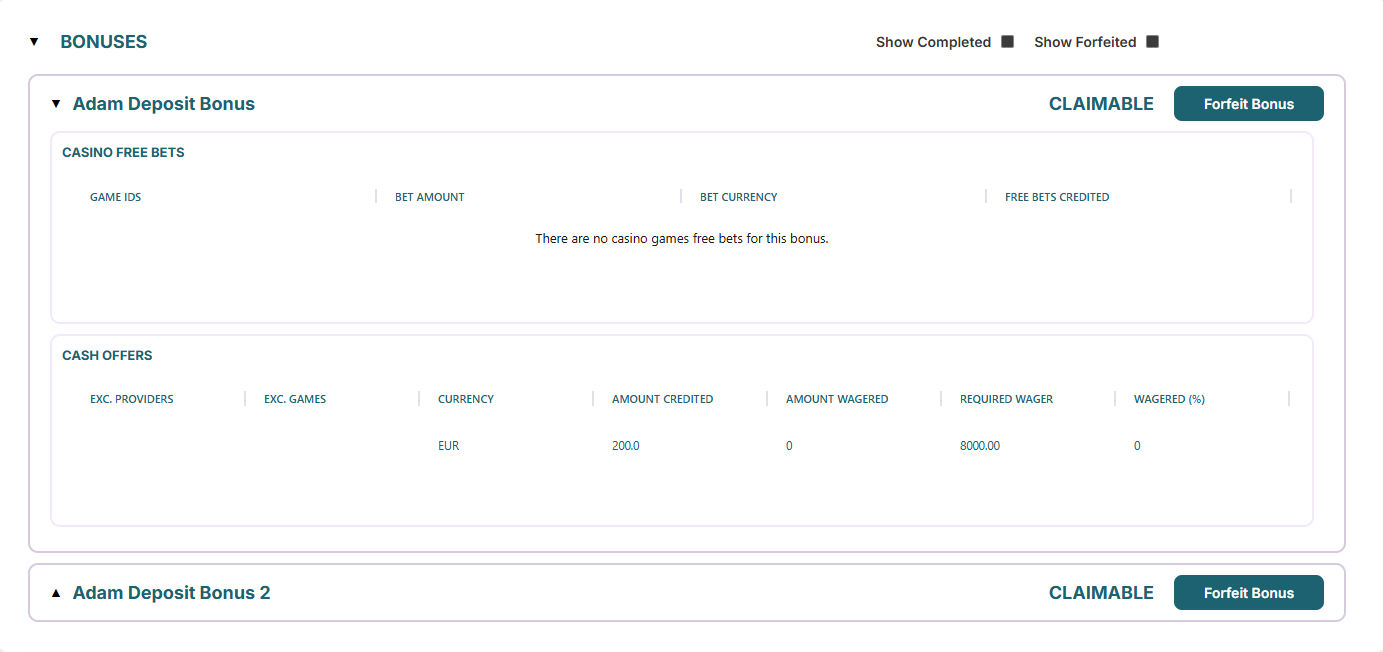The image size is (1383, 652).
Task: Collapse the BONUSES section triangle
Action: click(x=34, y=42)
